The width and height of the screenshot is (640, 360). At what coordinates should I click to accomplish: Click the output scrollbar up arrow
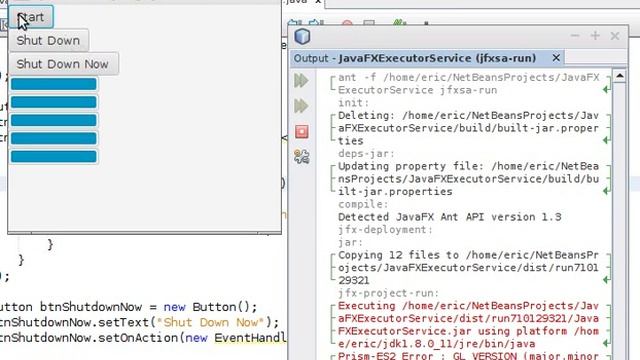[620, 76]
